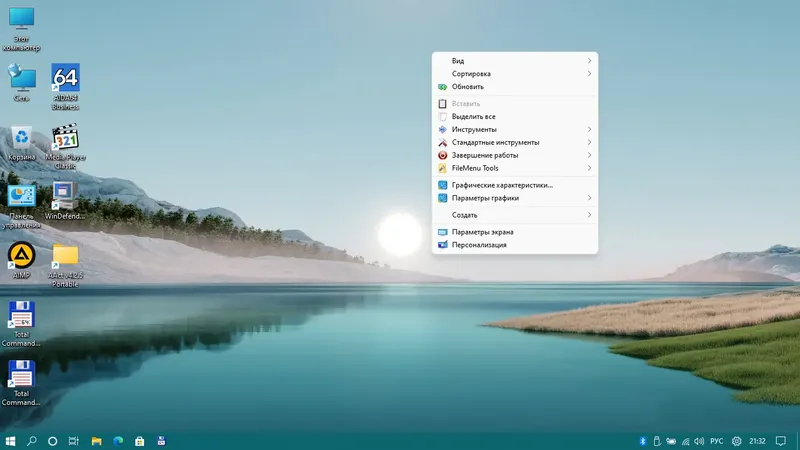Viewport: 800px width, 450px height.
Task: Select the Сеть desktop icon
Action: click(x=21, y=83)
